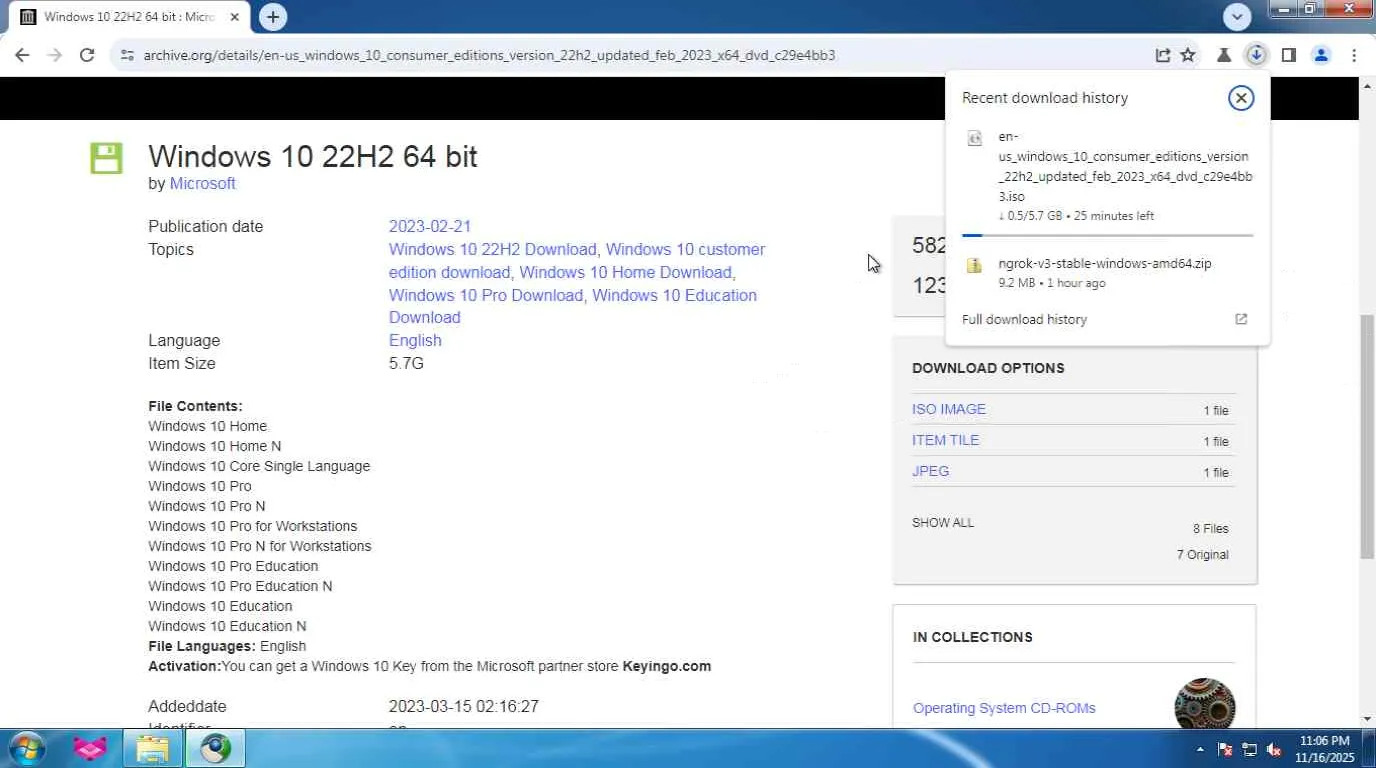
Task: Click the ISO file icon in downloads
Action: (975, 138)
